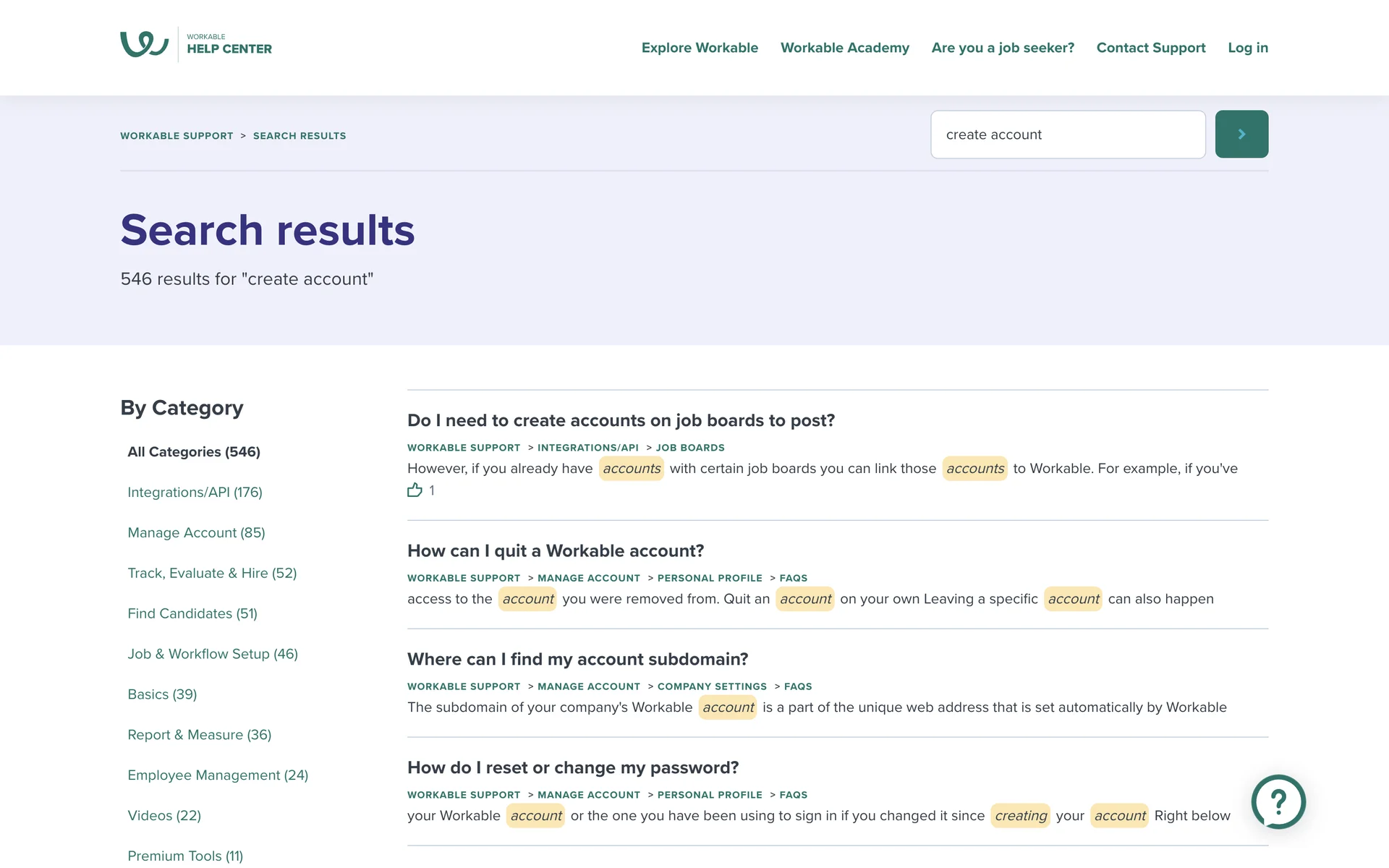The height and width of the screenshot is (868, 1389).
Task: Open Contact Support
Action: (x=1150, y=48)
